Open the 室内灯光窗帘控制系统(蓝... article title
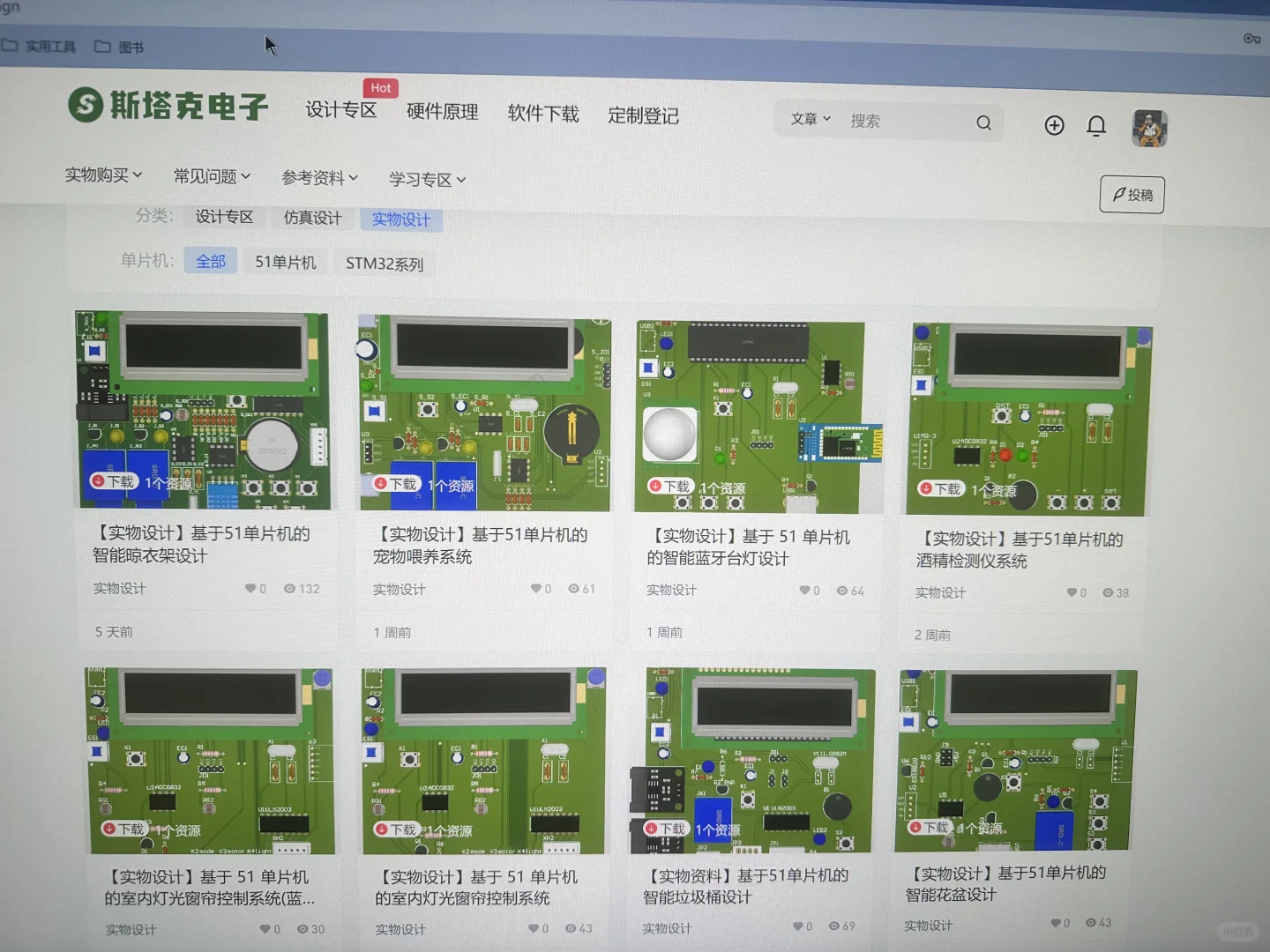 (209, 888)
